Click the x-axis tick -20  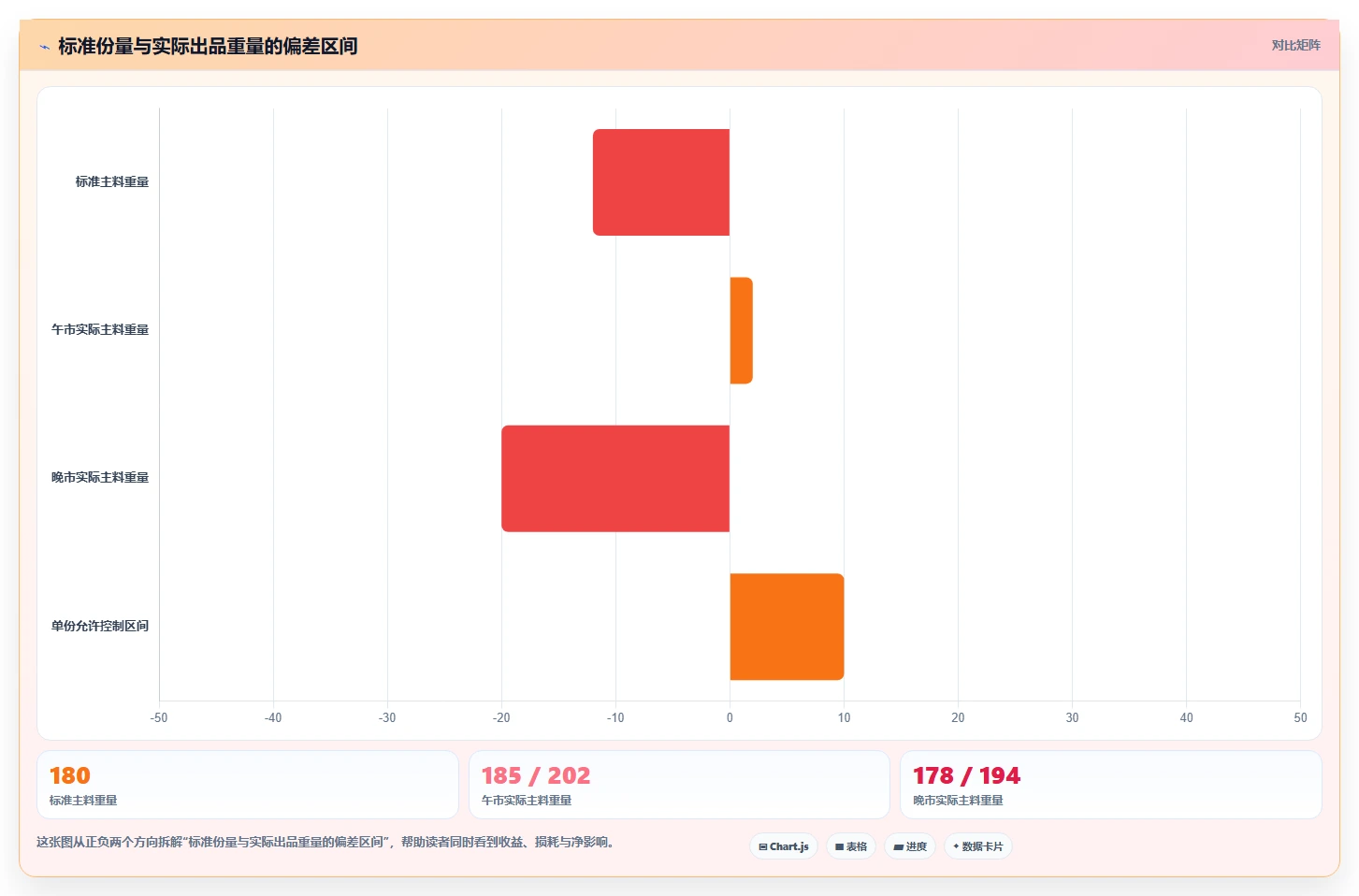(501, 717)
